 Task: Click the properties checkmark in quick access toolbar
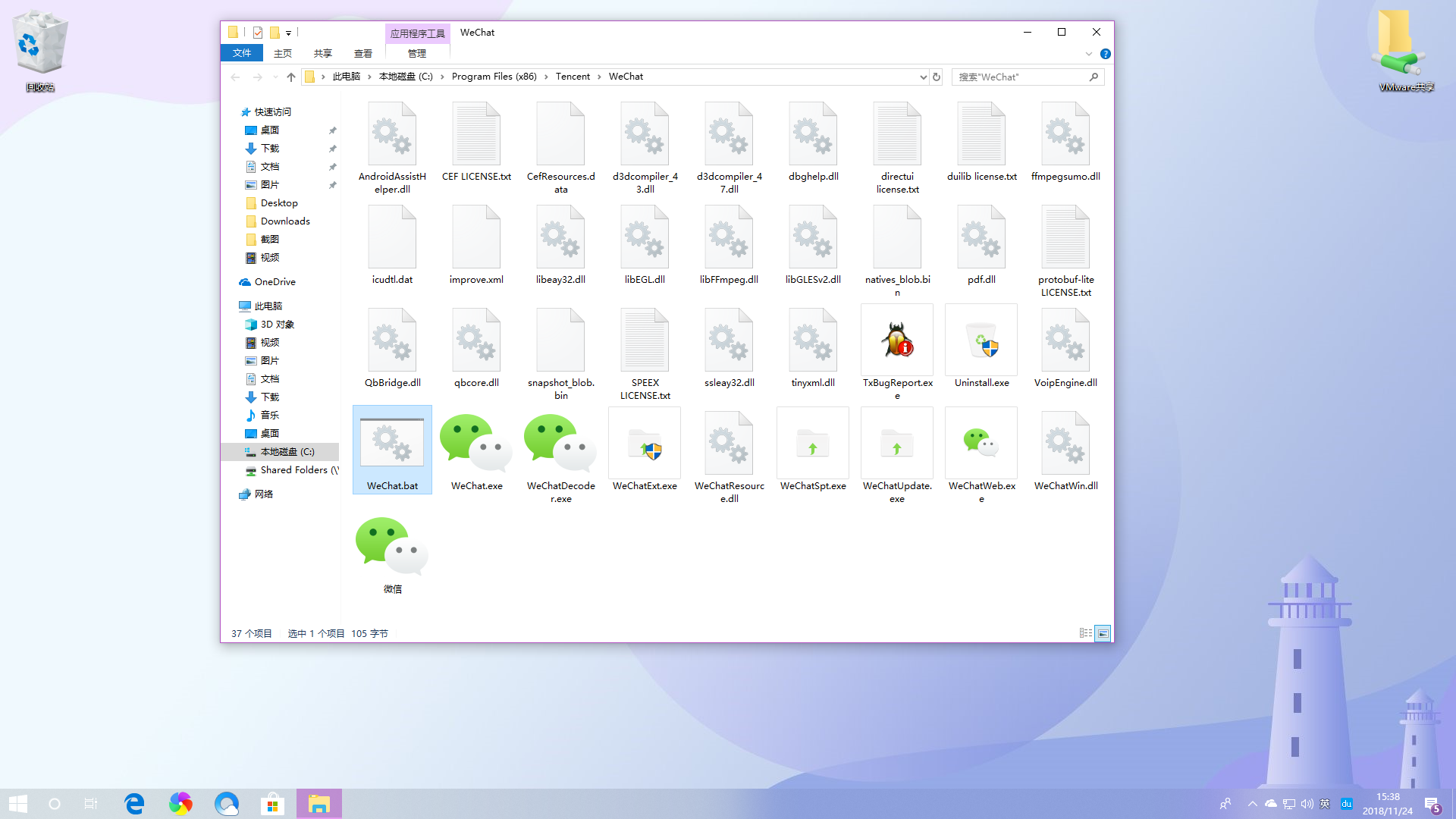[258, 33]
